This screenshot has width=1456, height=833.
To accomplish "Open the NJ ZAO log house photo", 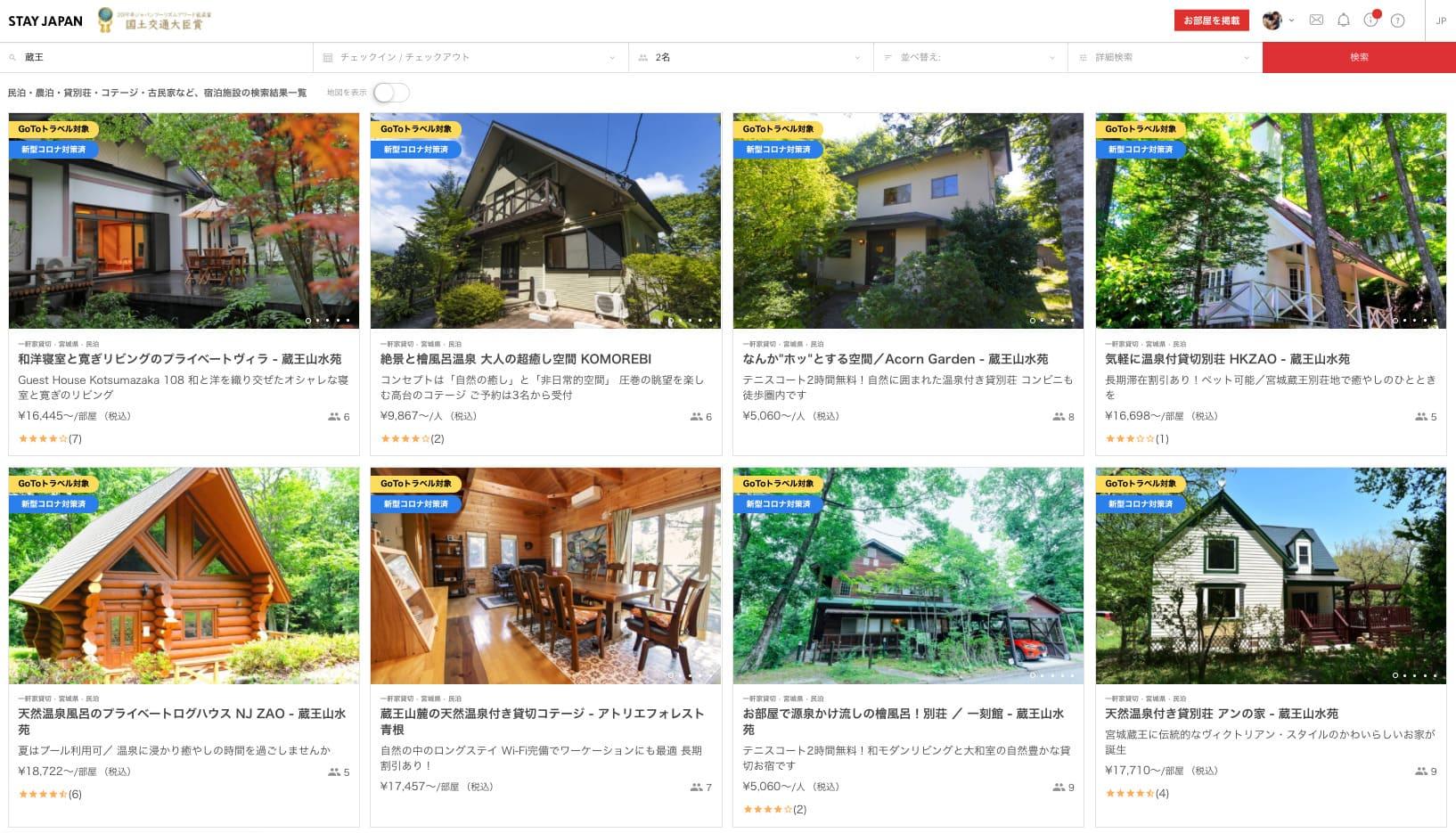I will pyautogui.click(x=184, y=576).
